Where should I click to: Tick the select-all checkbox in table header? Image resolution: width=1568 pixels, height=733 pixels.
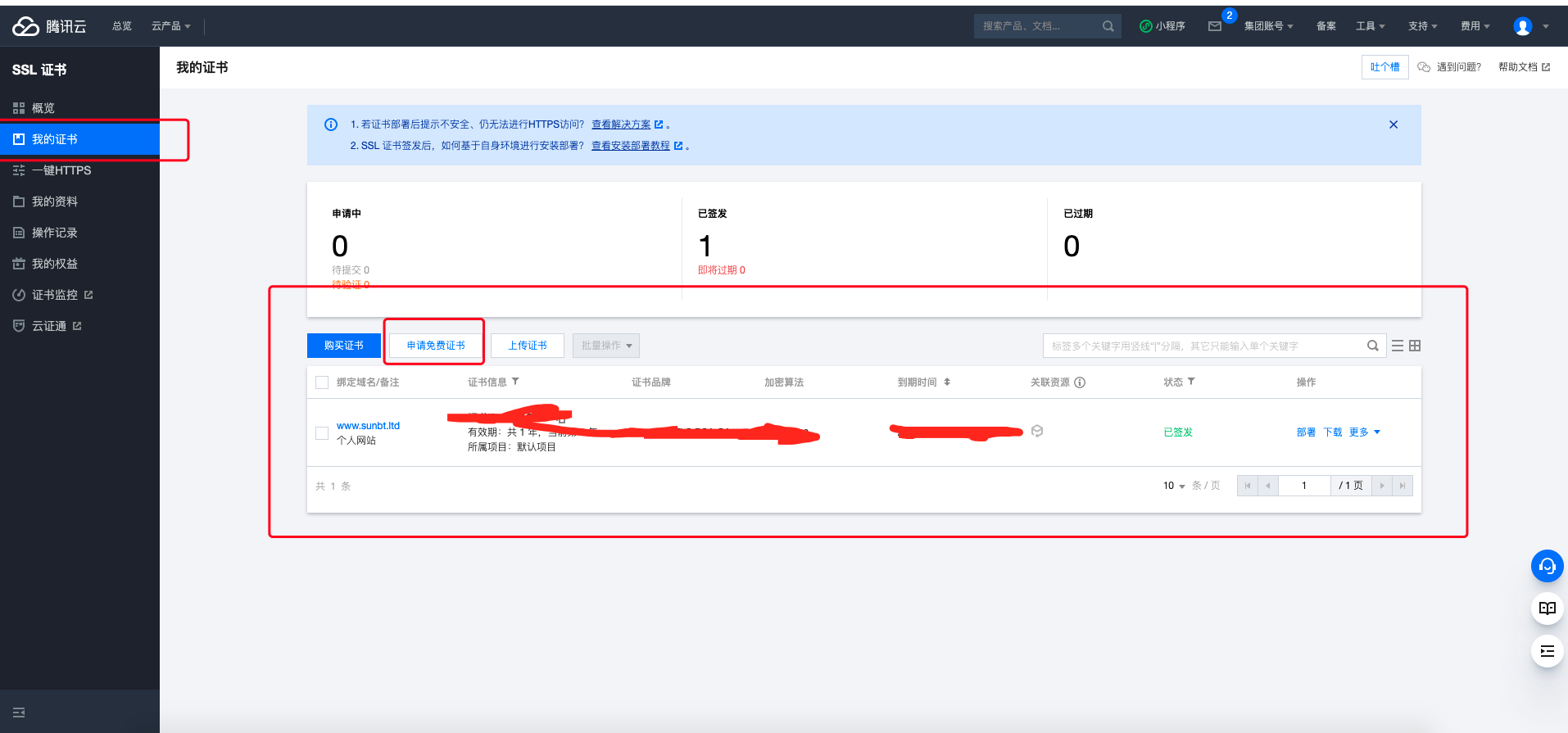[322, 382]
